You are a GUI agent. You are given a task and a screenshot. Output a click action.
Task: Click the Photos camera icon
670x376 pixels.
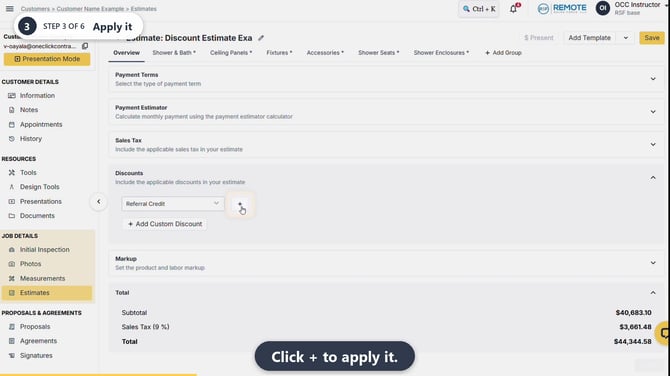(x=12, y=264)
